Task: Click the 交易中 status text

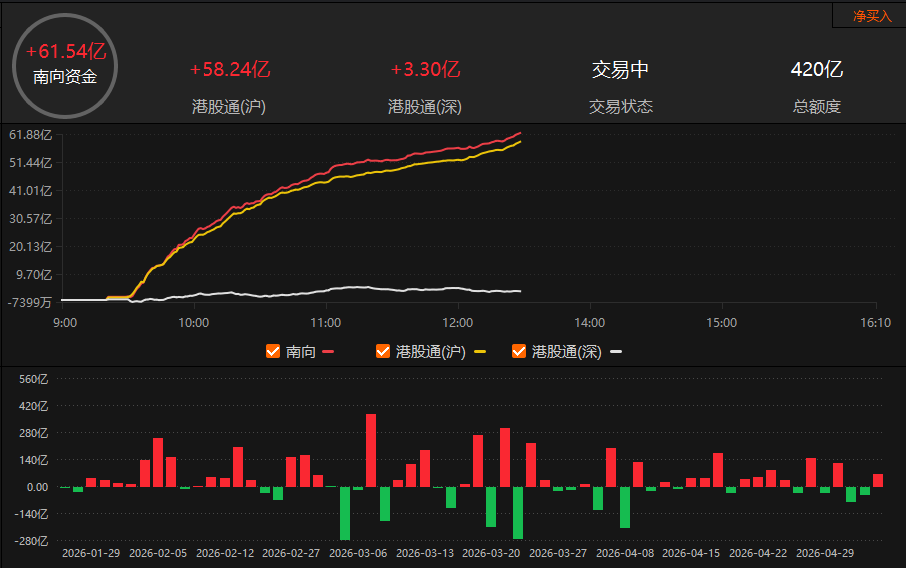Action: click(x=620, y=69)
